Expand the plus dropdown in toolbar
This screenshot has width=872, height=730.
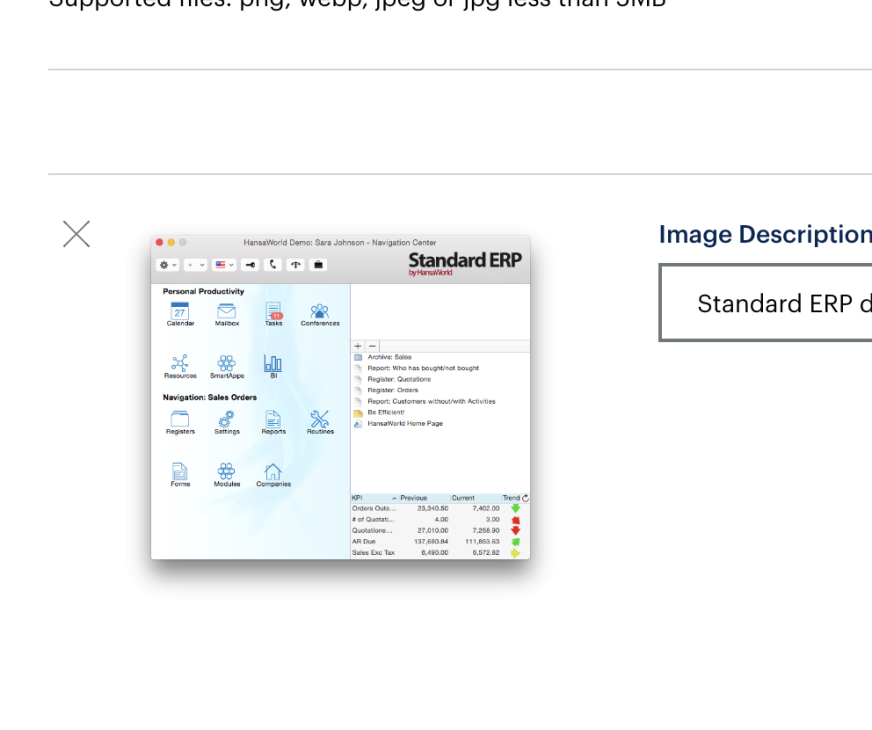tap(195, 265)
